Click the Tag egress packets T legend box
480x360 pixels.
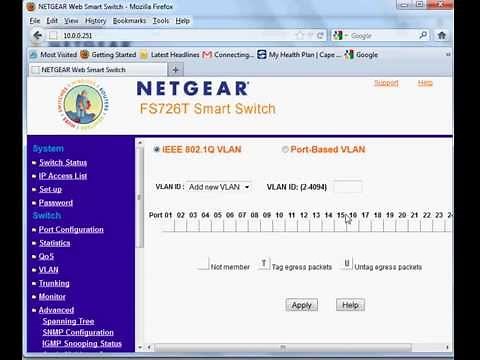(x=264, y=264)
